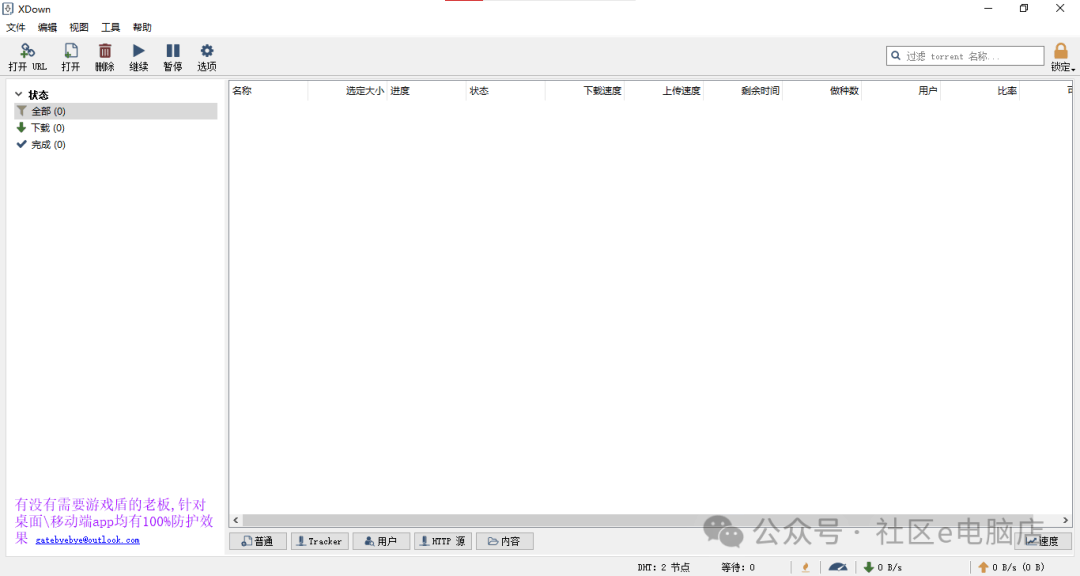Screen dimensions: 1080x576
Task: Click the 速度 button at bottom right
Action: tap(1042, 541)
